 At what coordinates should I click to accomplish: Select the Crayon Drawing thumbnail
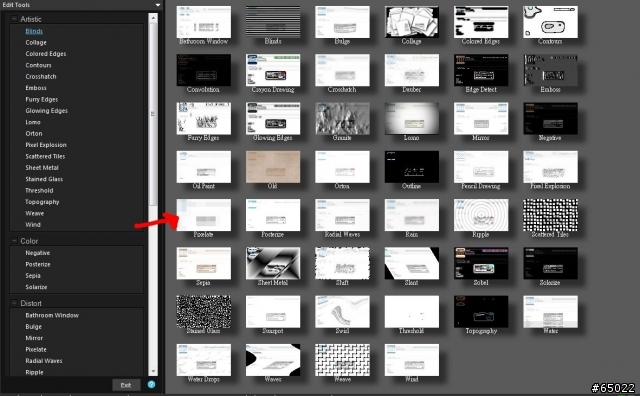(273, 70)
